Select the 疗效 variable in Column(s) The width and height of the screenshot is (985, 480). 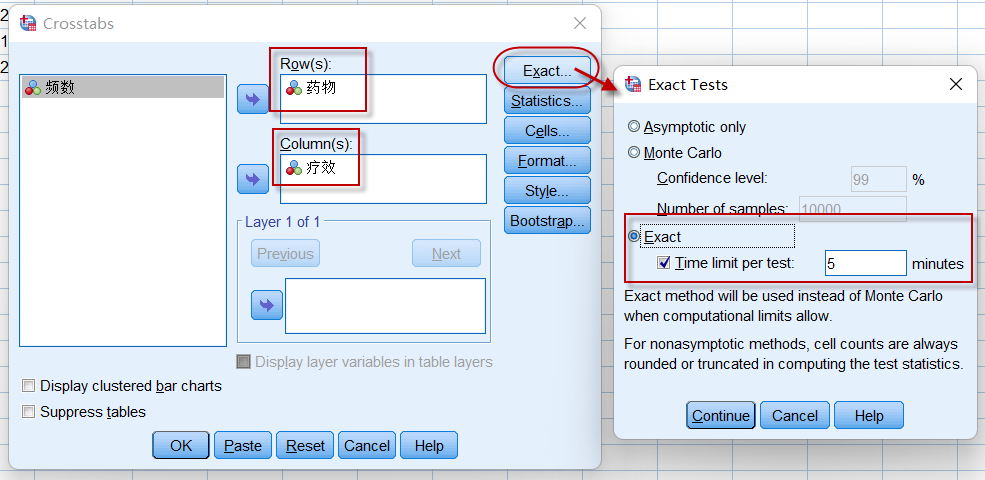tap(320, 168)
